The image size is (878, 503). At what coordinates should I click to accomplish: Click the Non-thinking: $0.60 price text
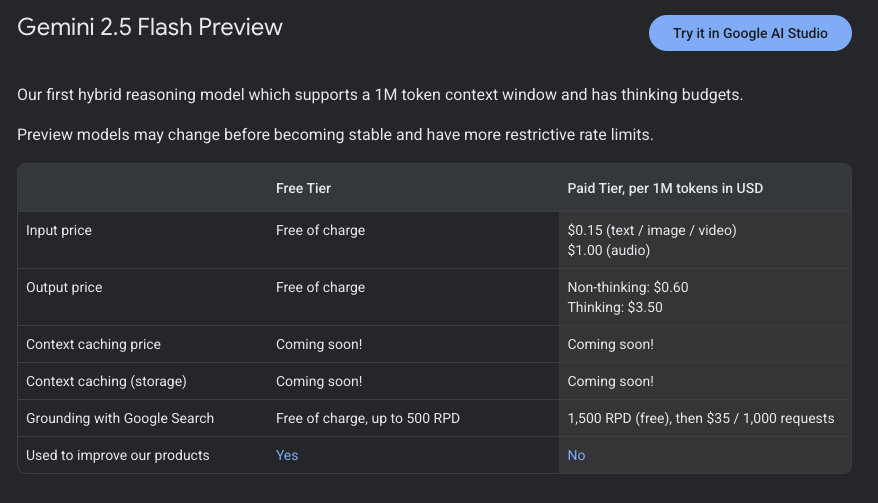point(627,287)
